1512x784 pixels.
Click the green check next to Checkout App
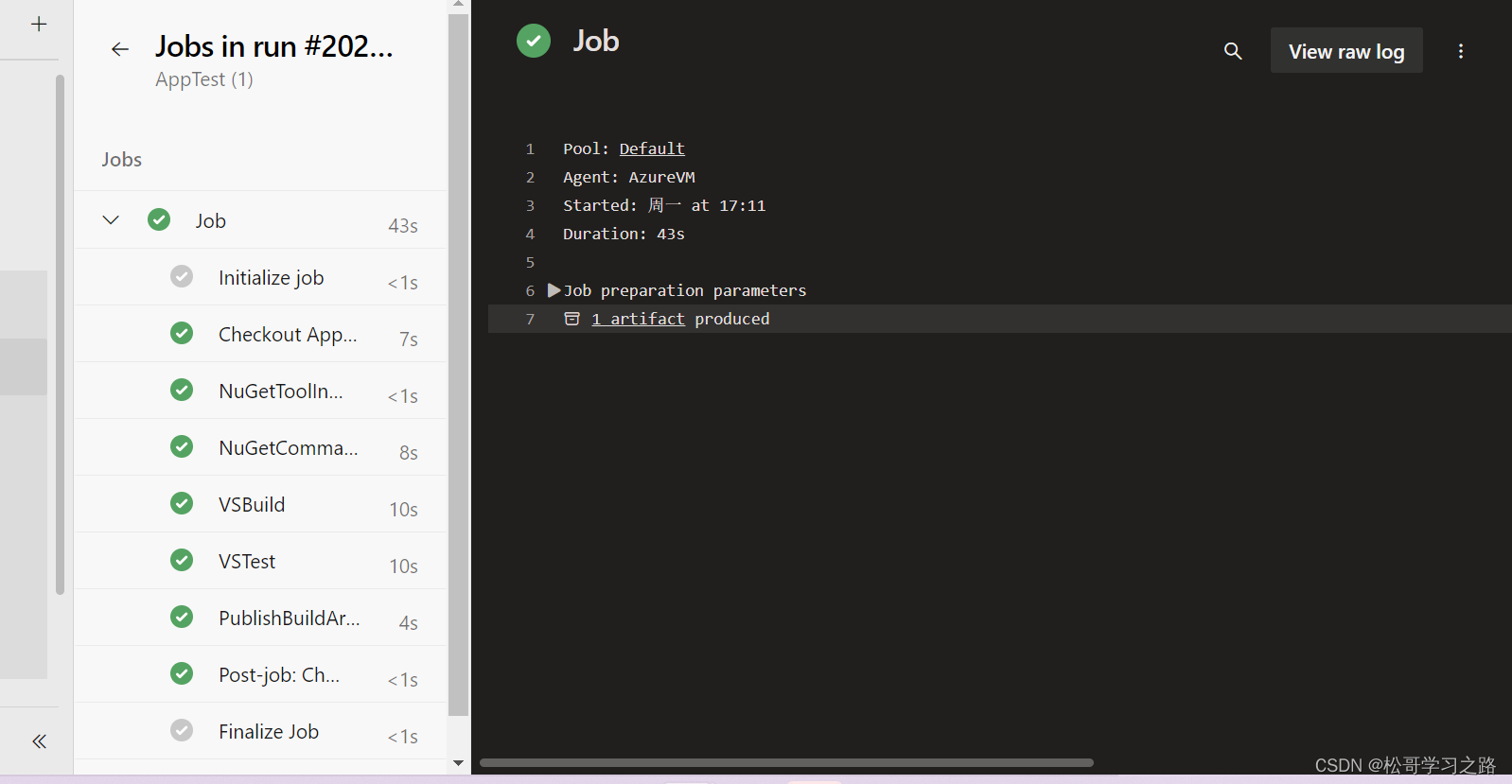[x=182, y=333]
